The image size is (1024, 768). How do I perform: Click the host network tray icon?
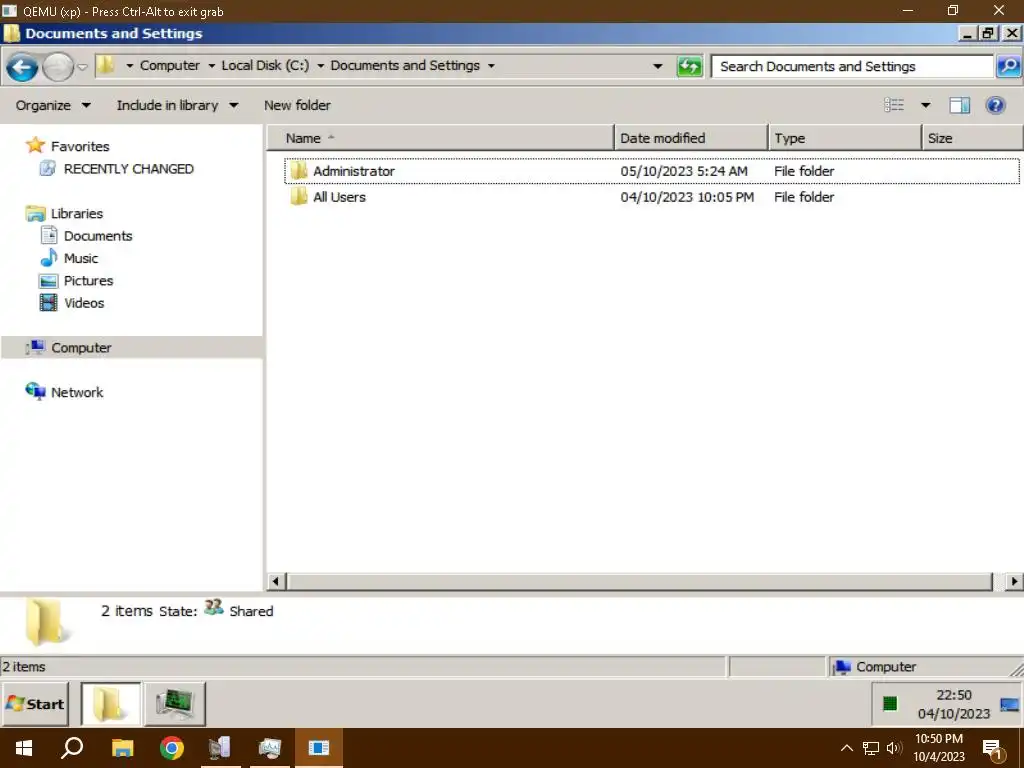pyautogui.click(x=871, y=748)
